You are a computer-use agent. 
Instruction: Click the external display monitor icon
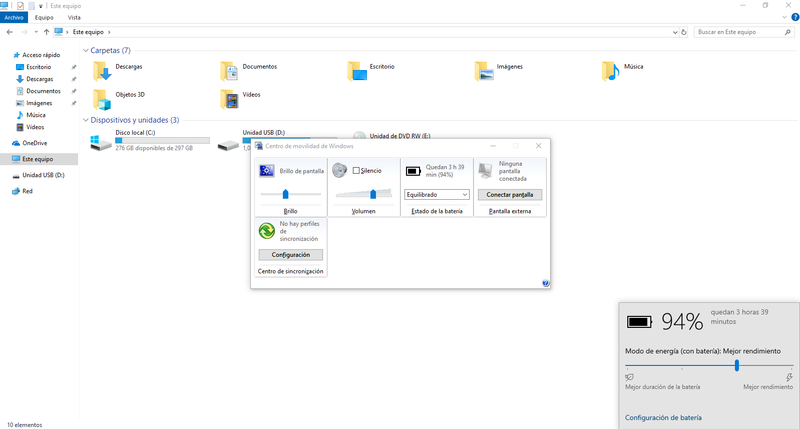tap(486, 171)
